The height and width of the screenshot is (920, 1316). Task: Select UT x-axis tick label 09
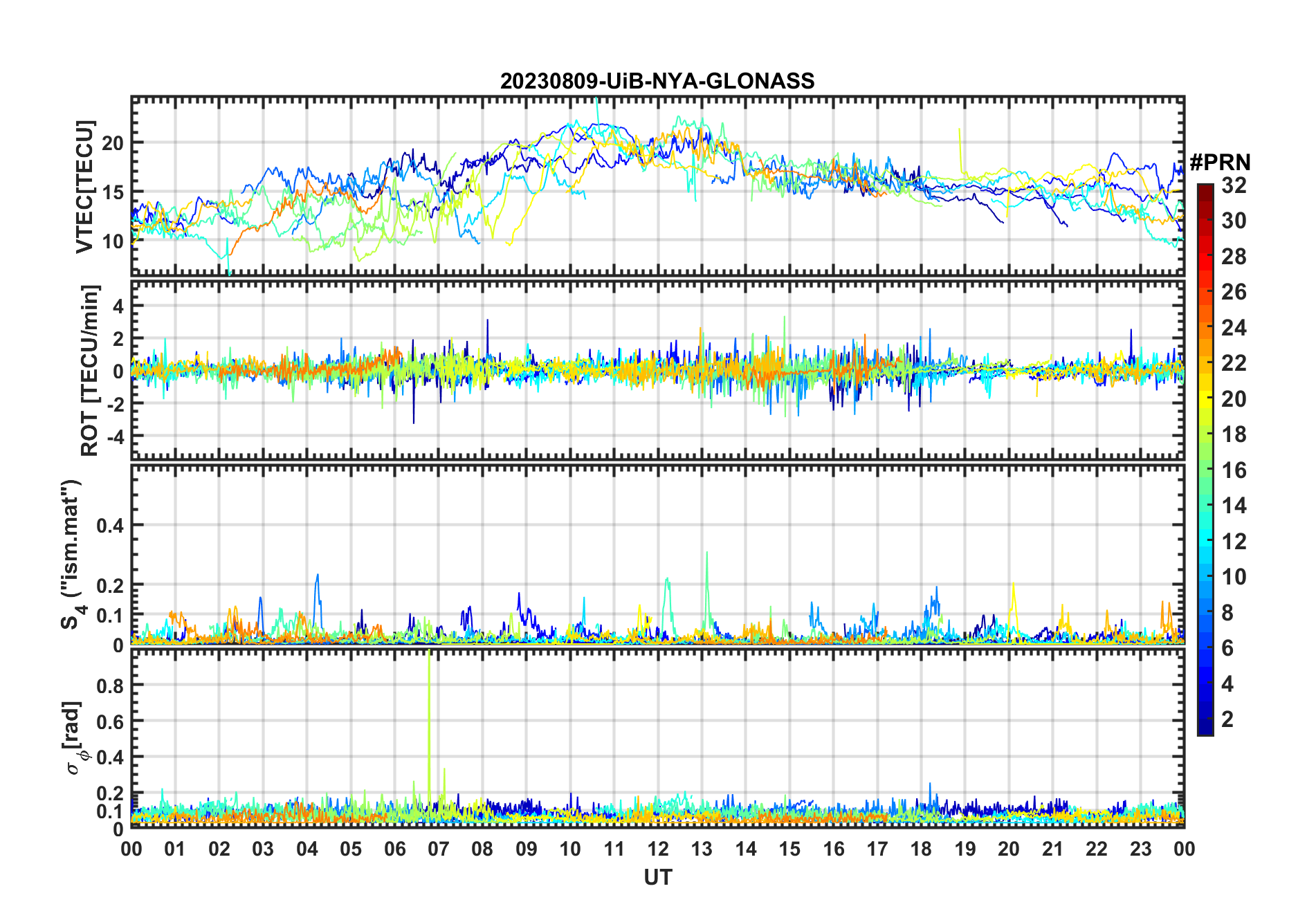point(527,849)
